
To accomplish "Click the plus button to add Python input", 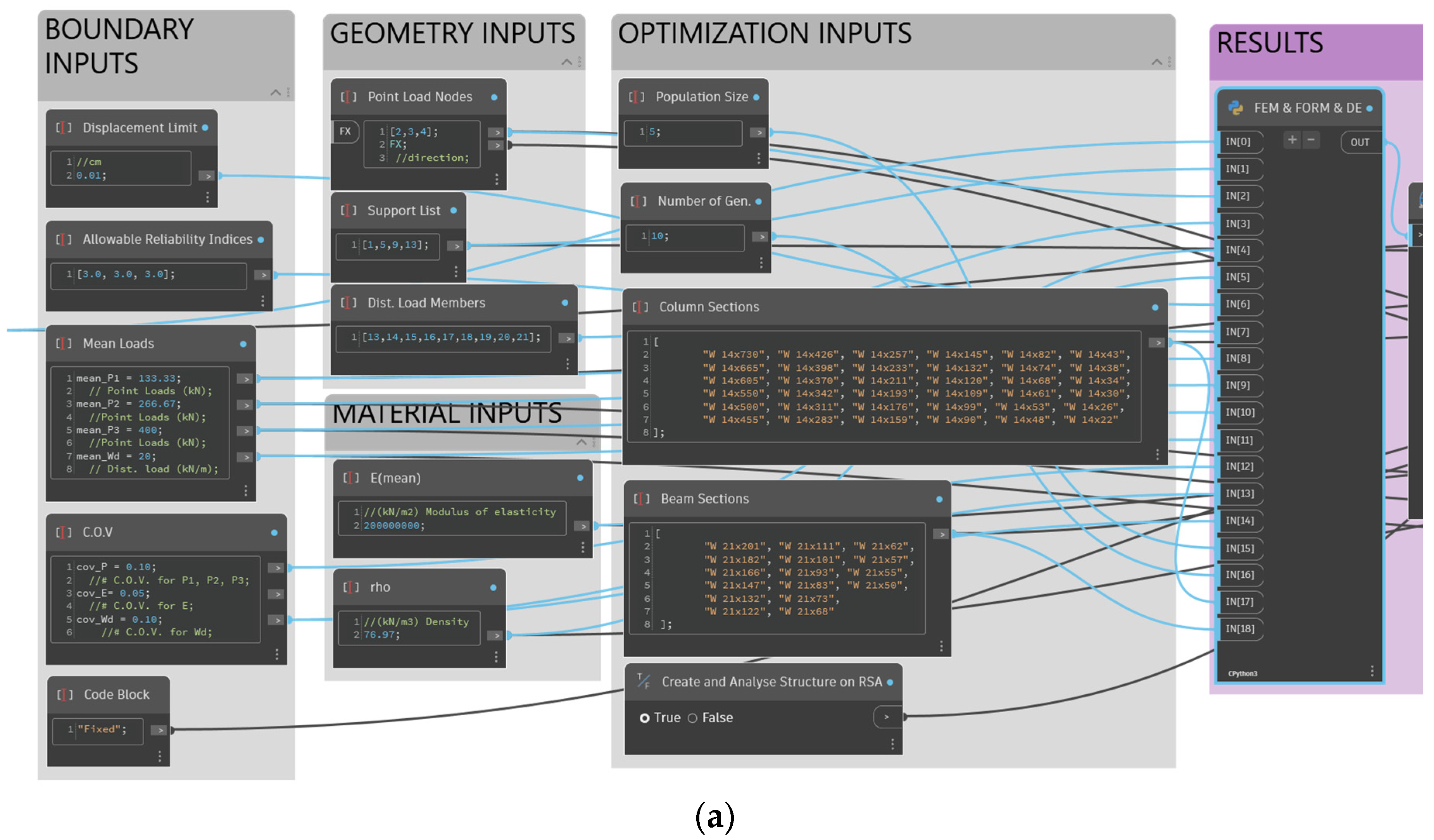I will (1292, 141).
